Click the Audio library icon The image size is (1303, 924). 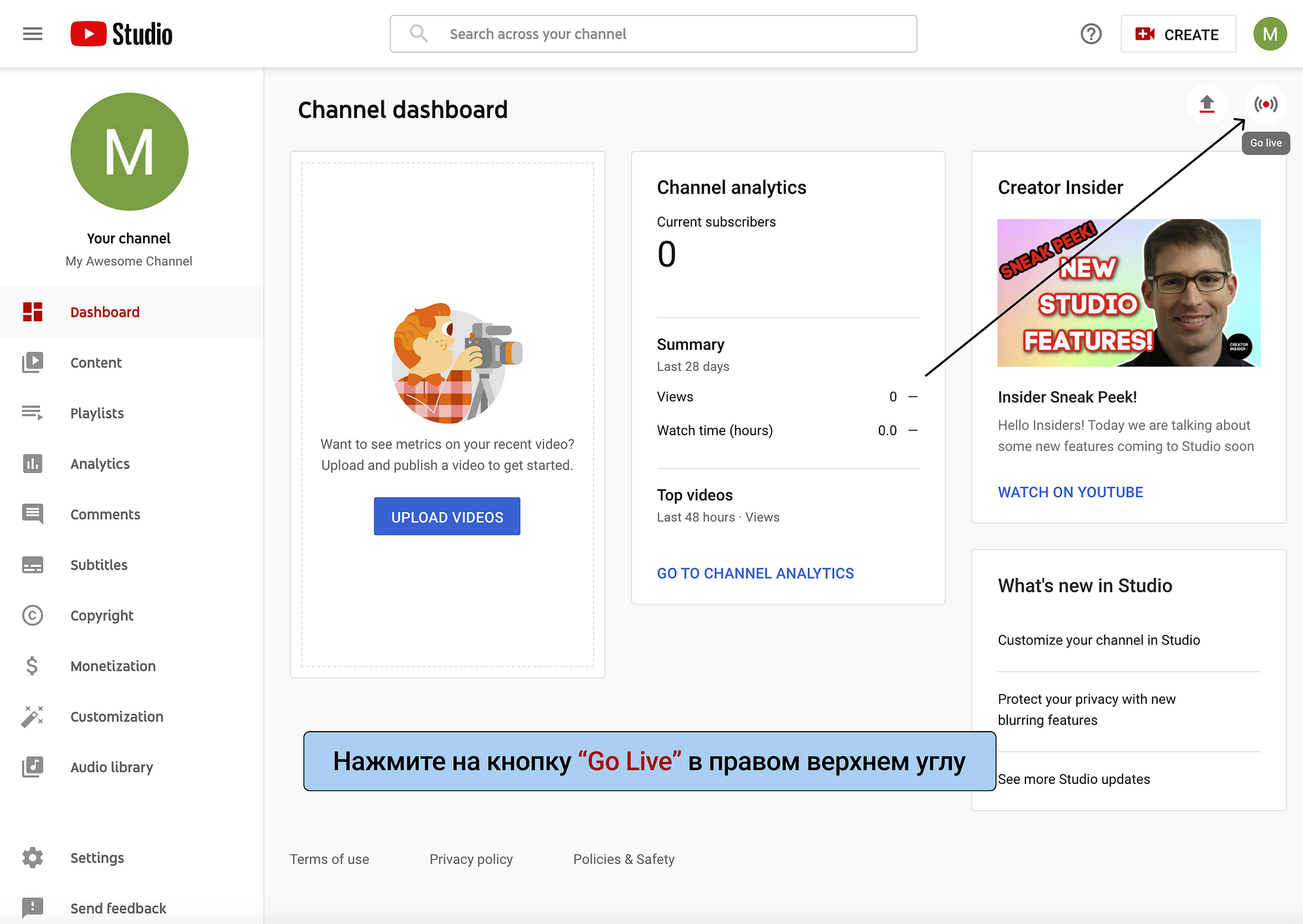coord(33,767)
